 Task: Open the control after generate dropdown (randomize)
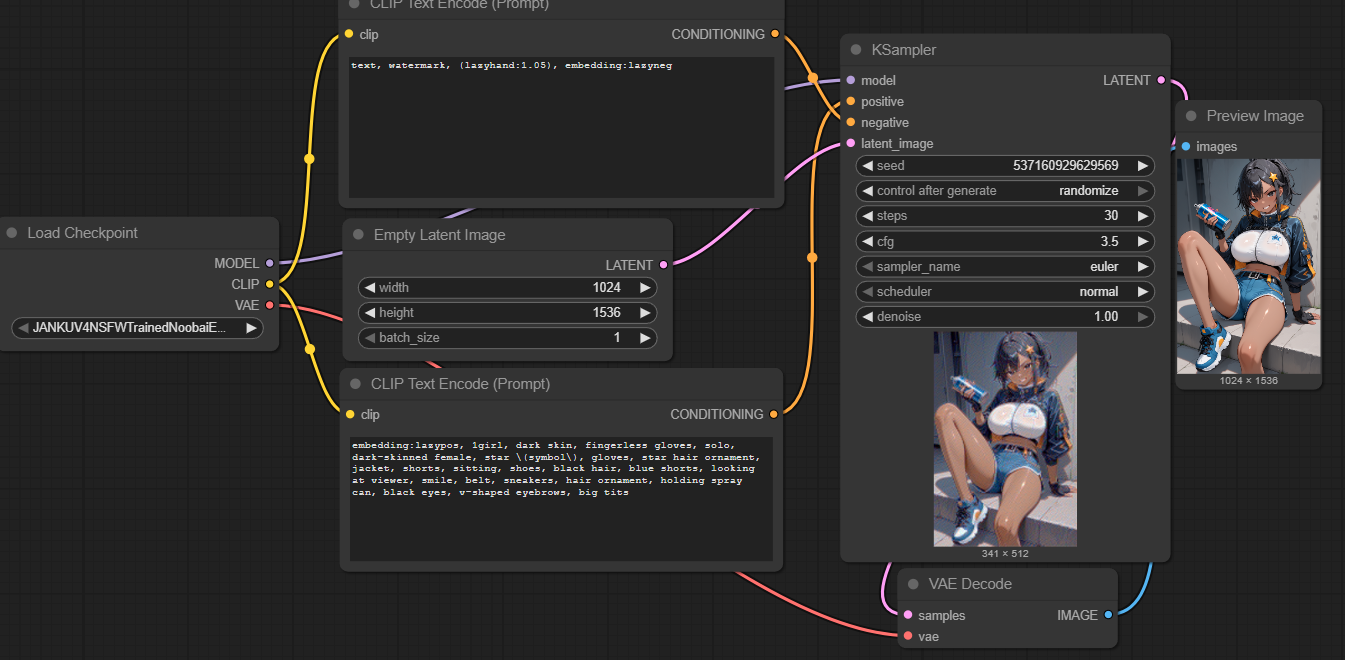[1006, 191]
